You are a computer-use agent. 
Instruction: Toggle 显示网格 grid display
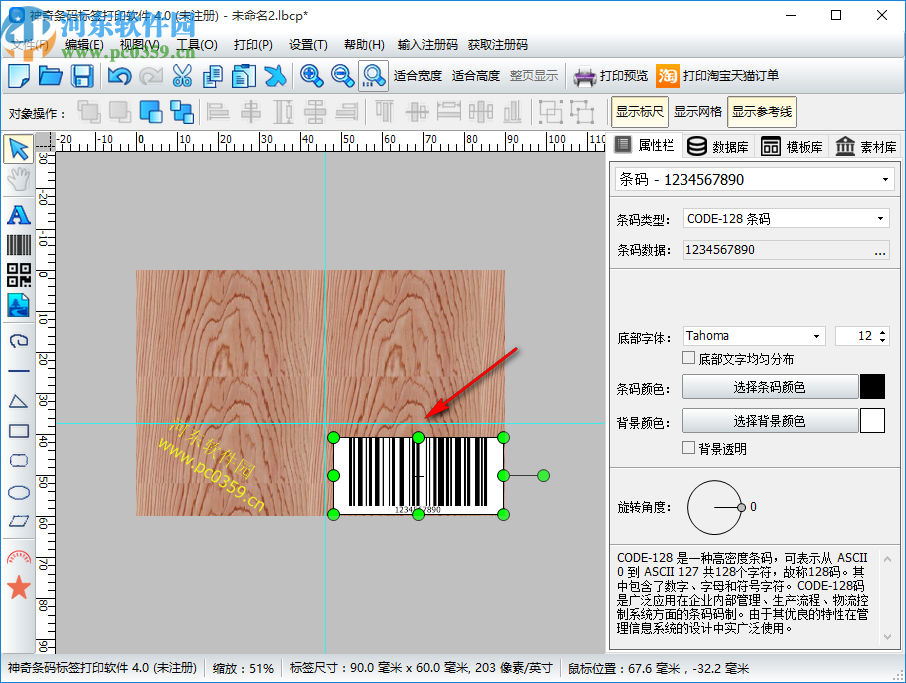pyautogui.click(x=698, y=112)
